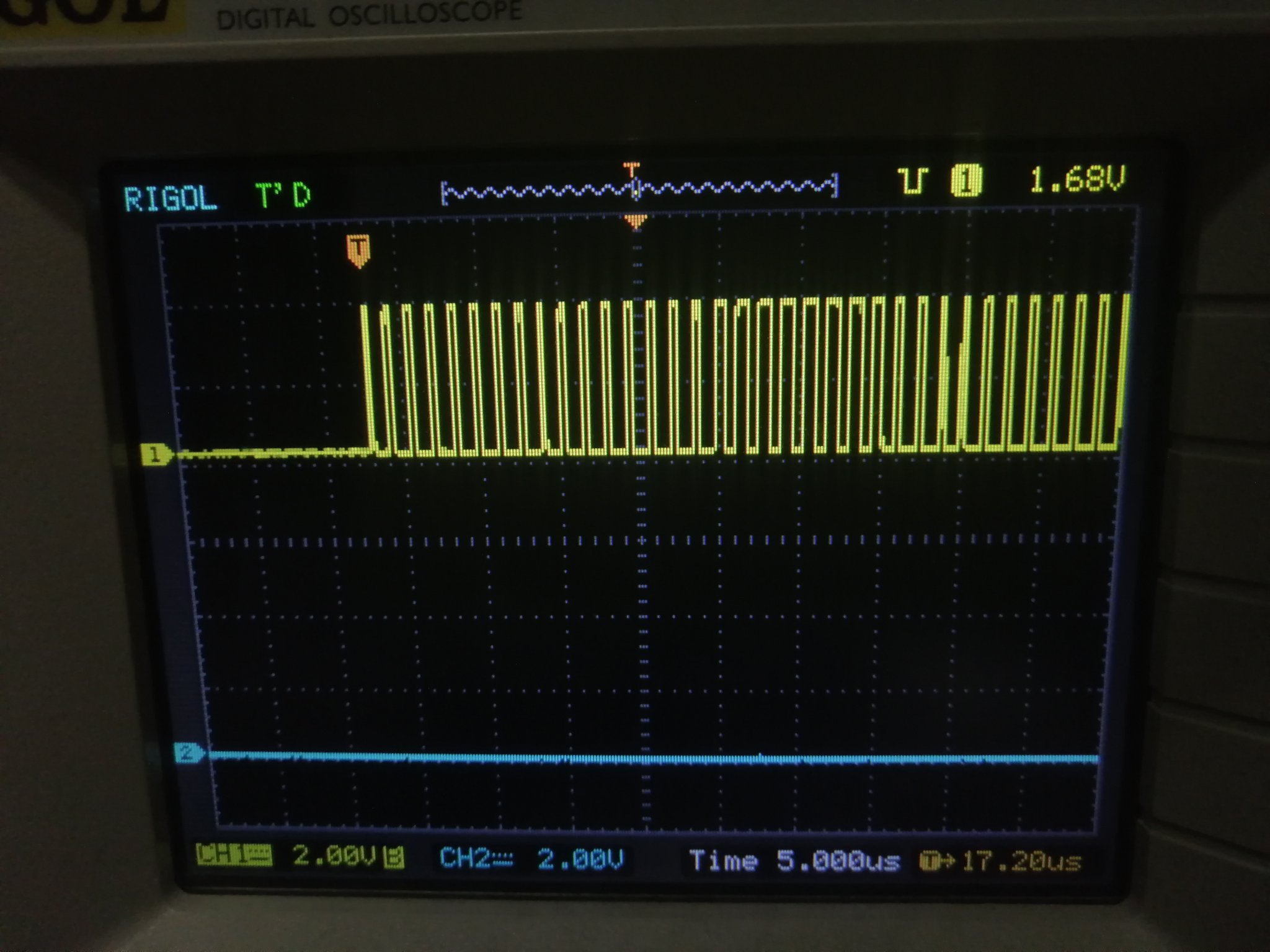
Task: Click the CH1 coupling indicator
Action: tap(234, 854)
